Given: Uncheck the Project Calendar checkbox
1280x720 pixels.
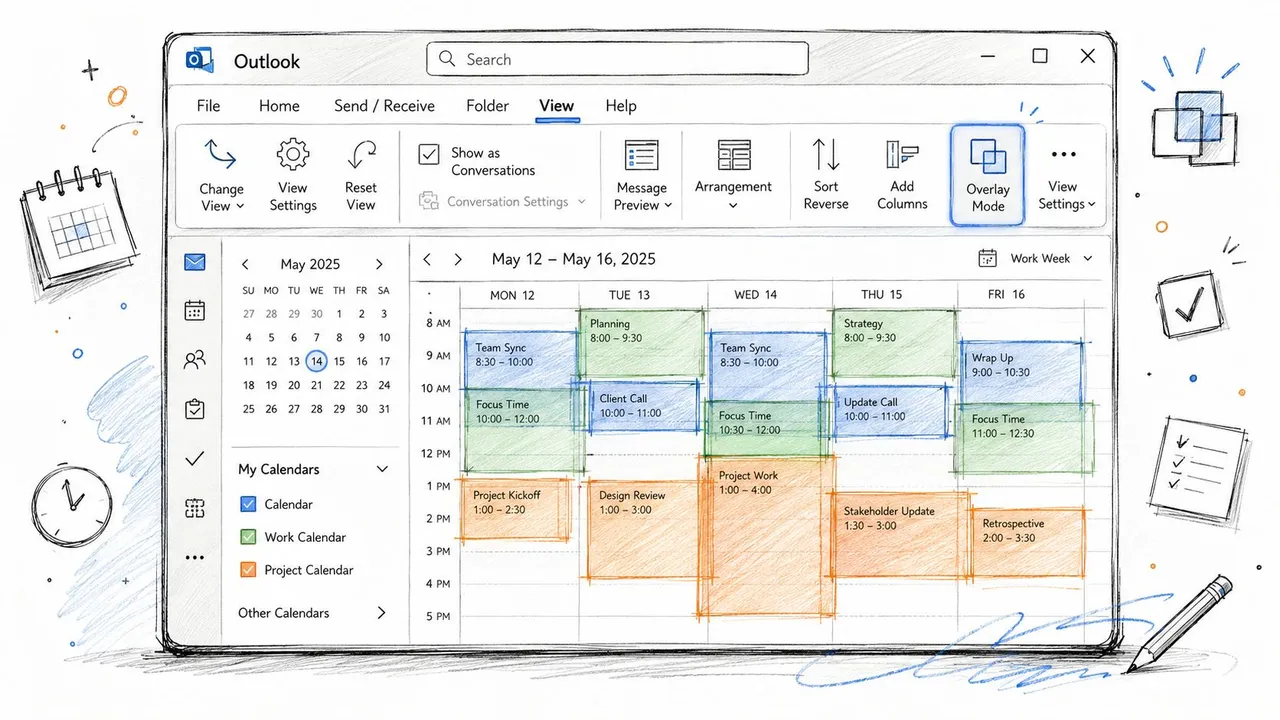Looking at the screenshot, I should pyautogui.click(x=249, y=570).
